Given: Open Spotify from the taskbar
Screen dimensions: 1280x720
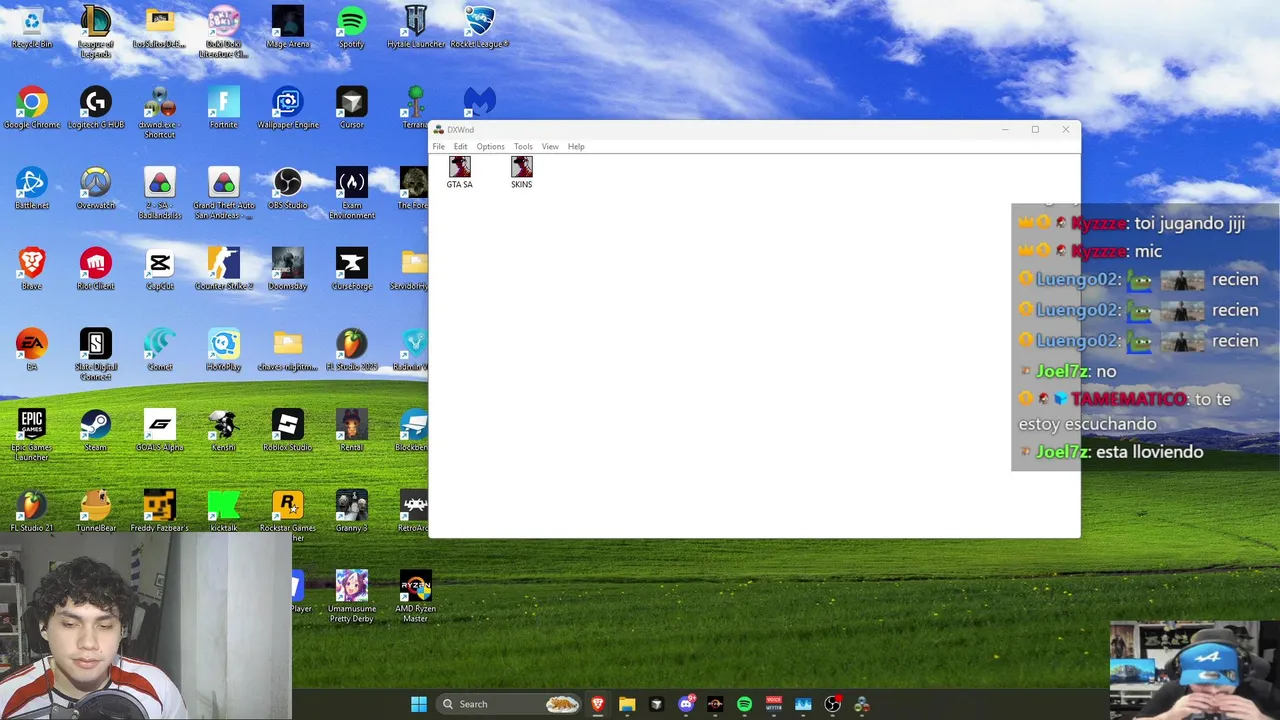Looking at the screenshot, I should (744, 704).
